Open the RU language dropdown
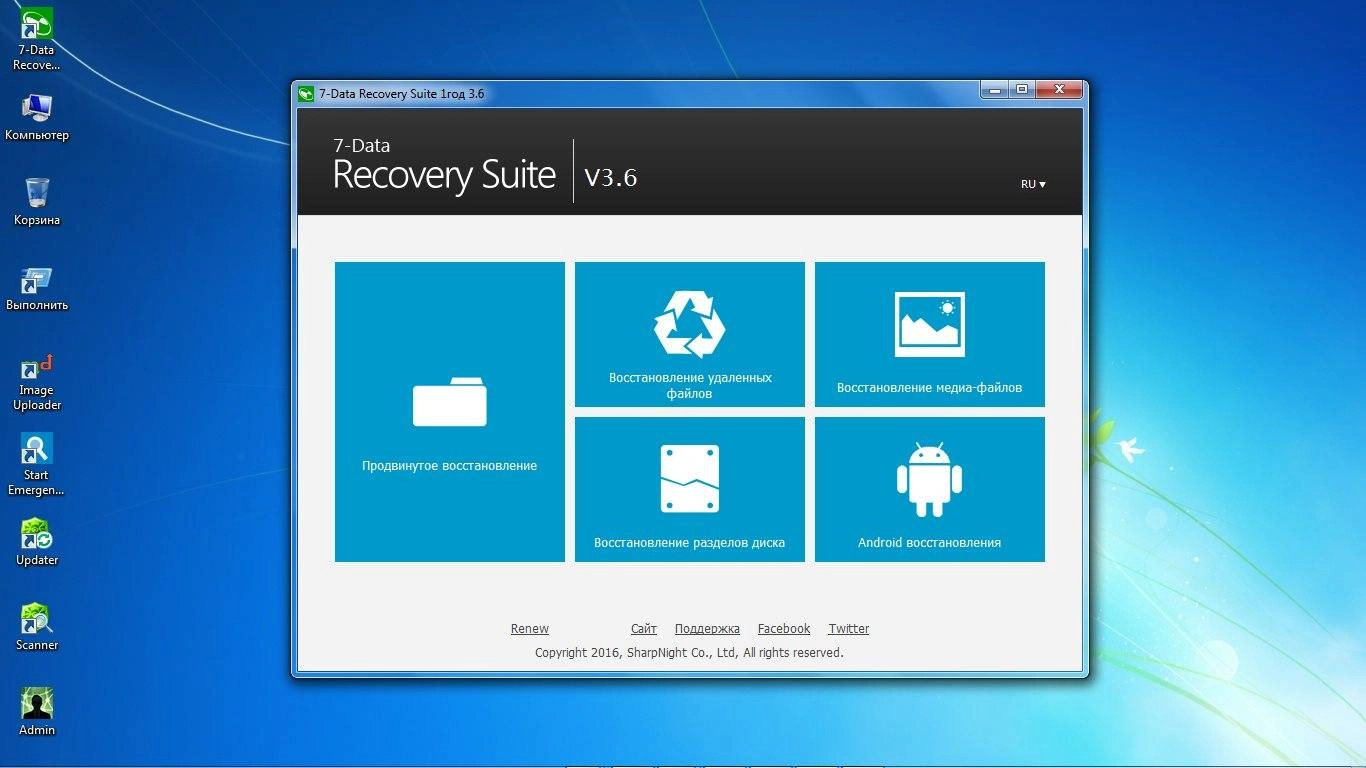Screen dimensions: 1366x768 click(1033, 184)
